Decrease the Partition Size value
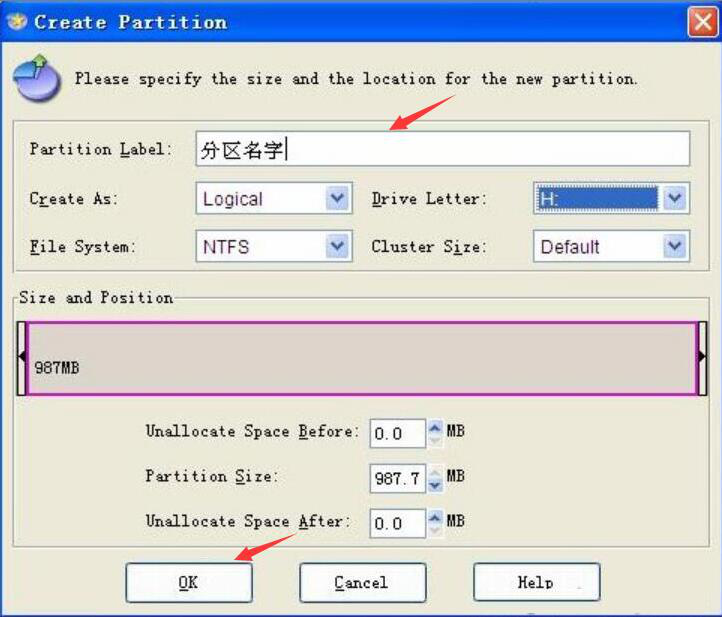 click(435, 485)
